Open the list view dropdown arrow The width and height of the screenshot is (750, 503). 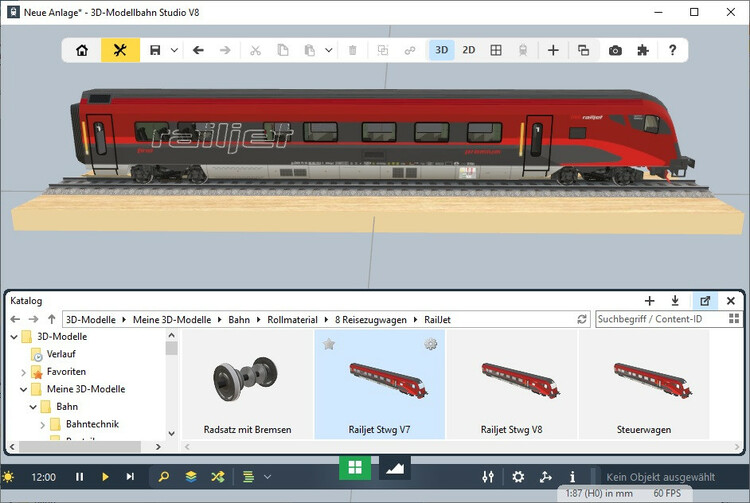click(x=268, y=477)
